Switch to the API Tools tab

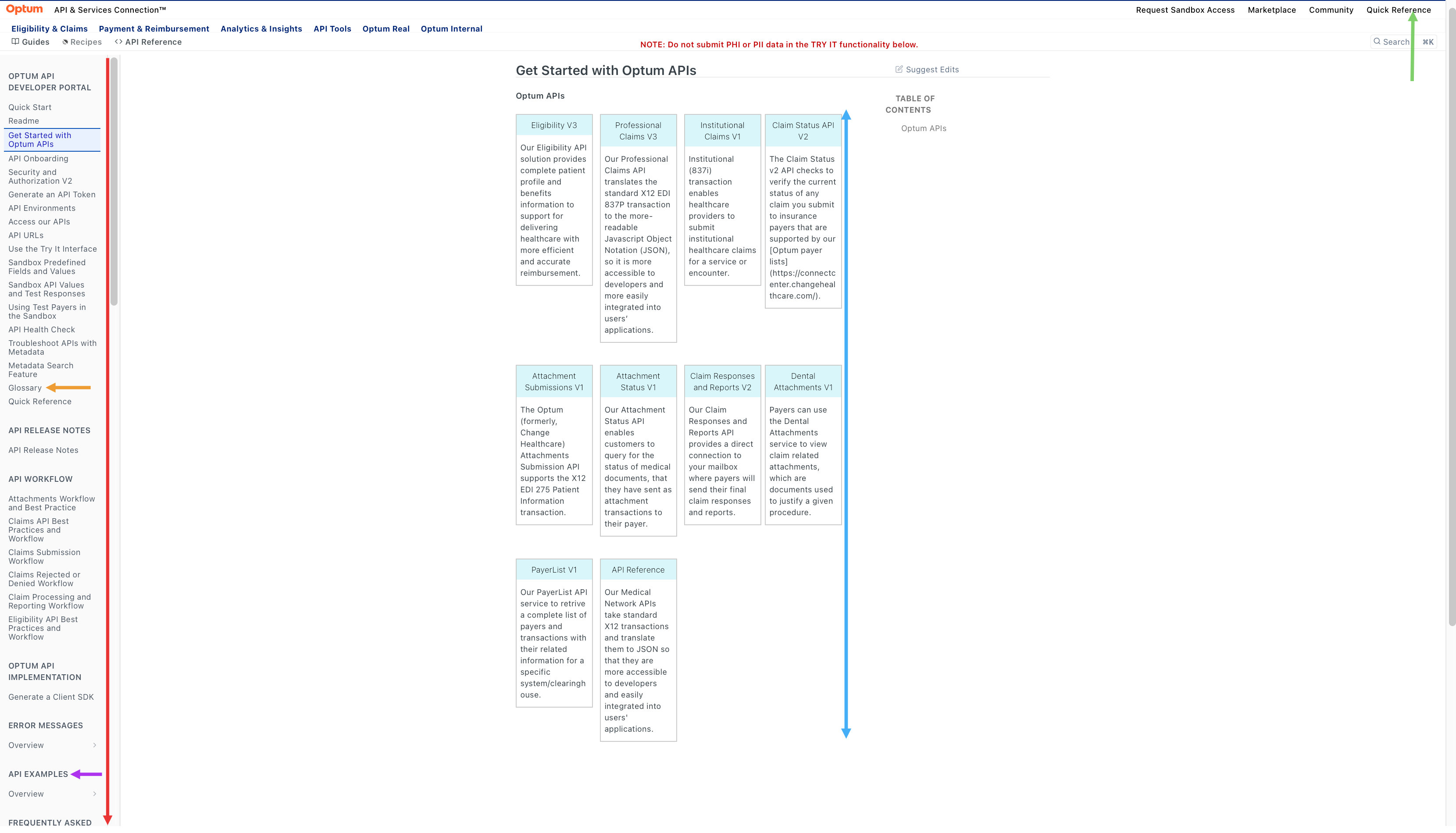[332, 28]
